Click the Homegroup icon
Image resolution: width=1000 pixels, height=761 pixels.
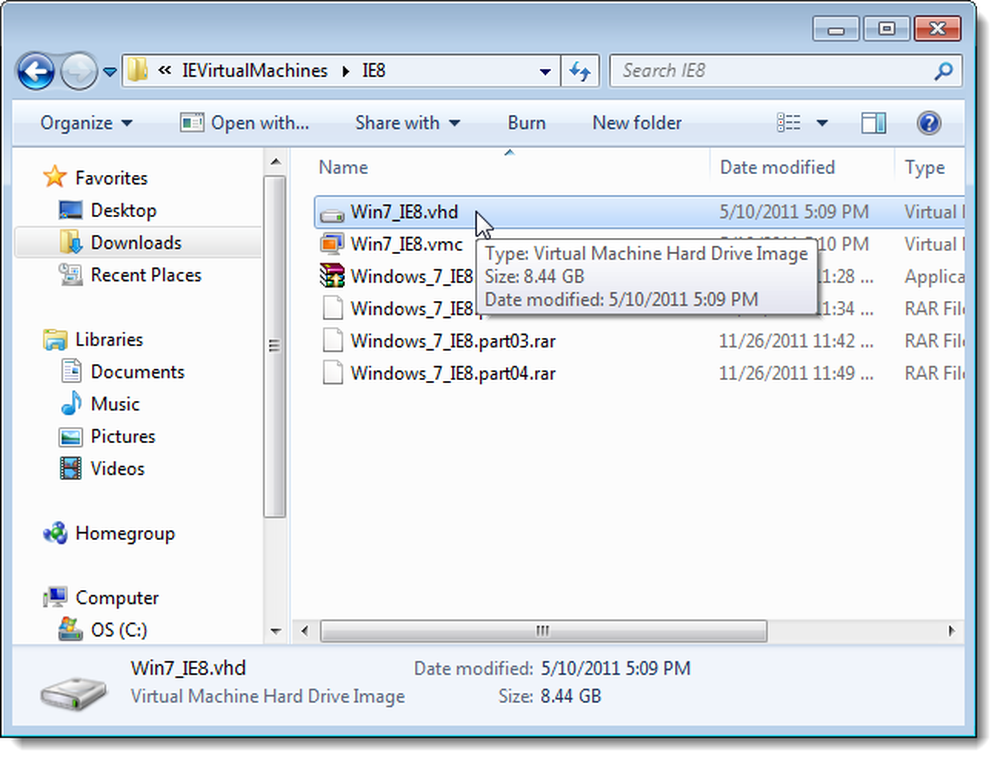(55, 533)
